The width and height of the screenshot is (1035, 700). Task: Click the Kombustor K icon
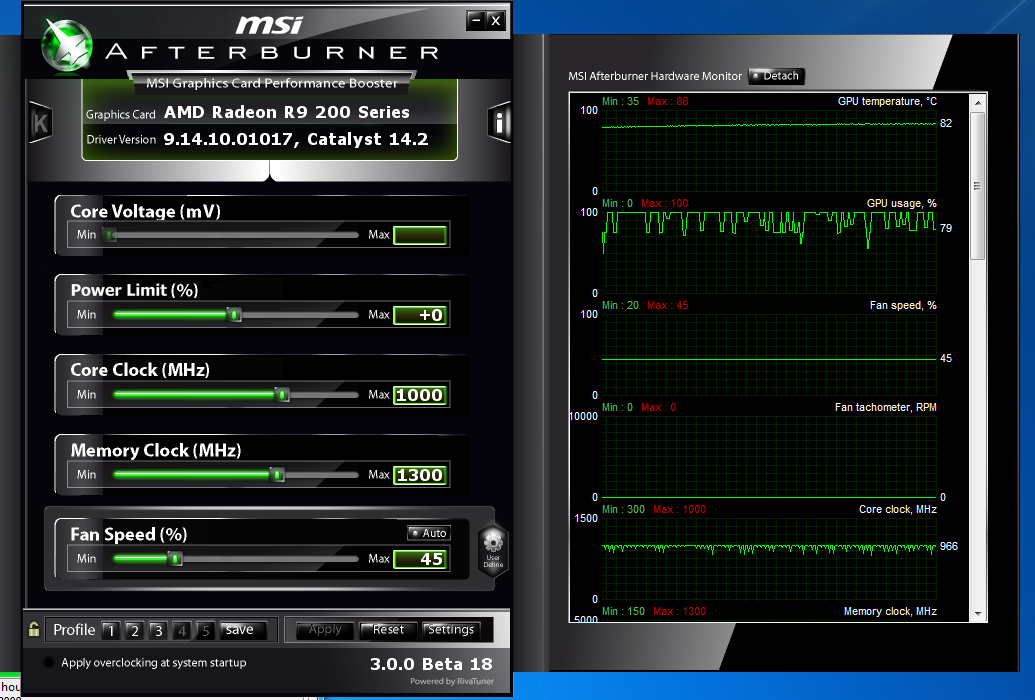[40, 123]
